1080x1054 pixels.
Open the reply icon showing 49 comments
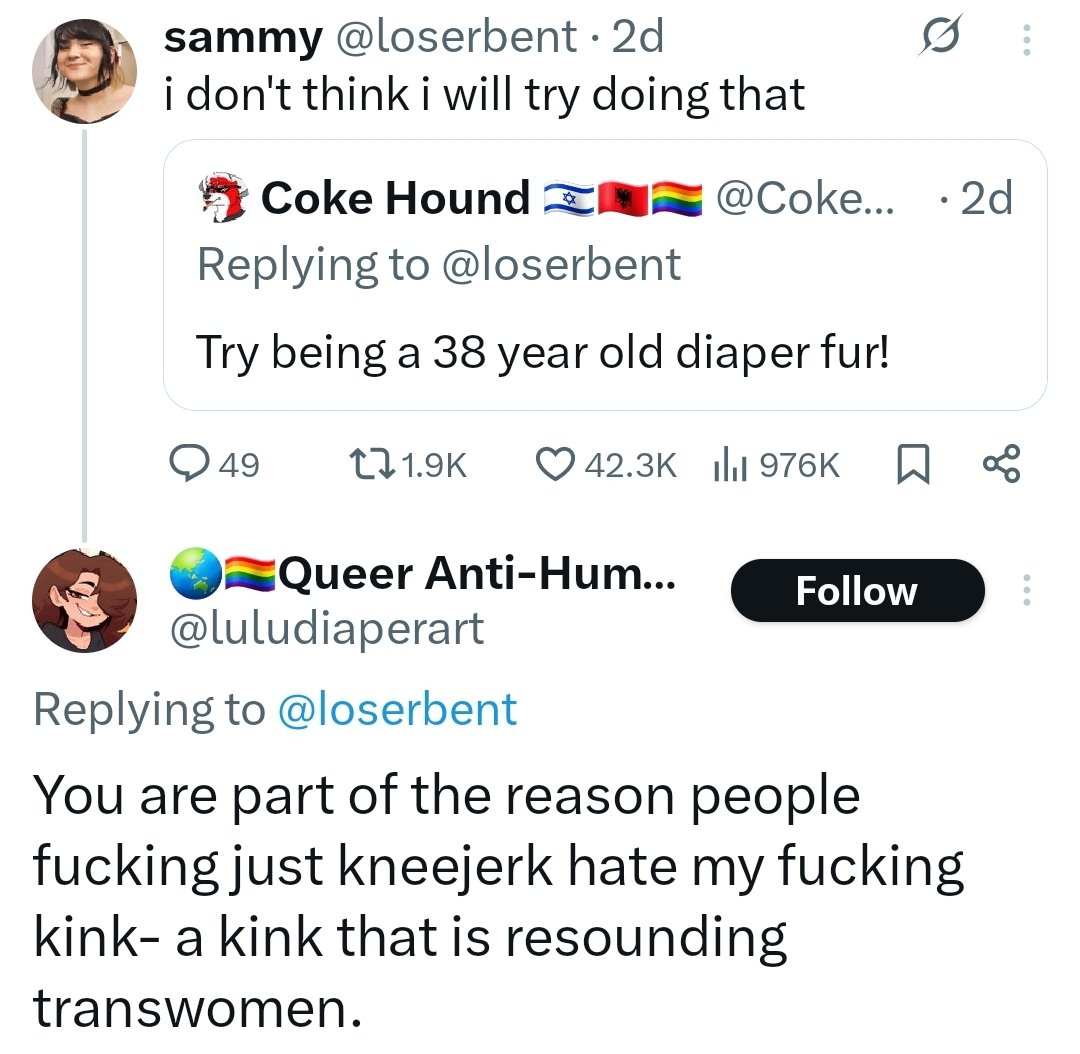(214, 464)
